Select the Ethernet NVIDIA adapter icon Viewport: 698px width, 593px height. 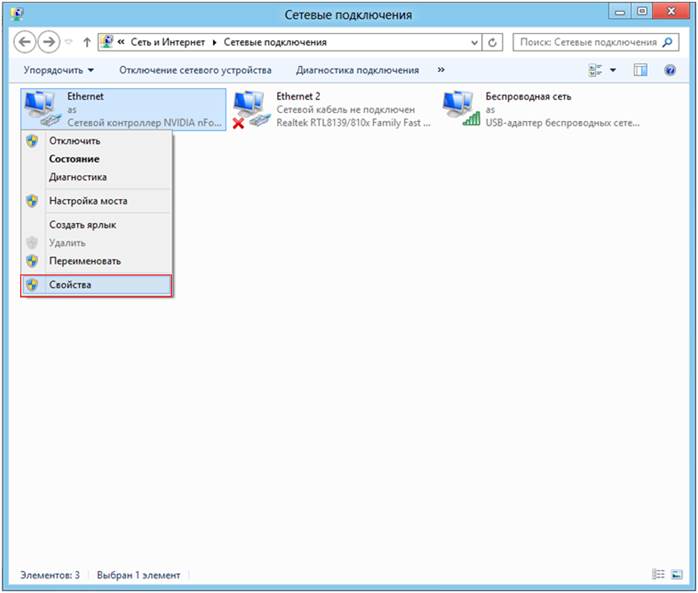(x=42, y=109)
